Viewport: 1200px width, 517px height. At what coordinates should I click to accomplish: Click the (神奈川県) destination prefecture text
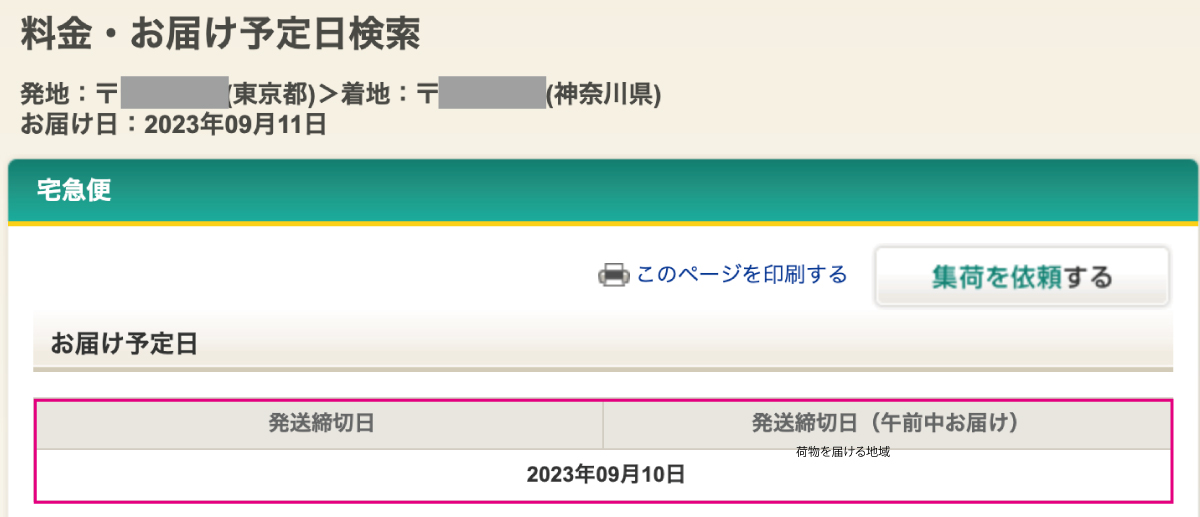click(x=603, y=95)
